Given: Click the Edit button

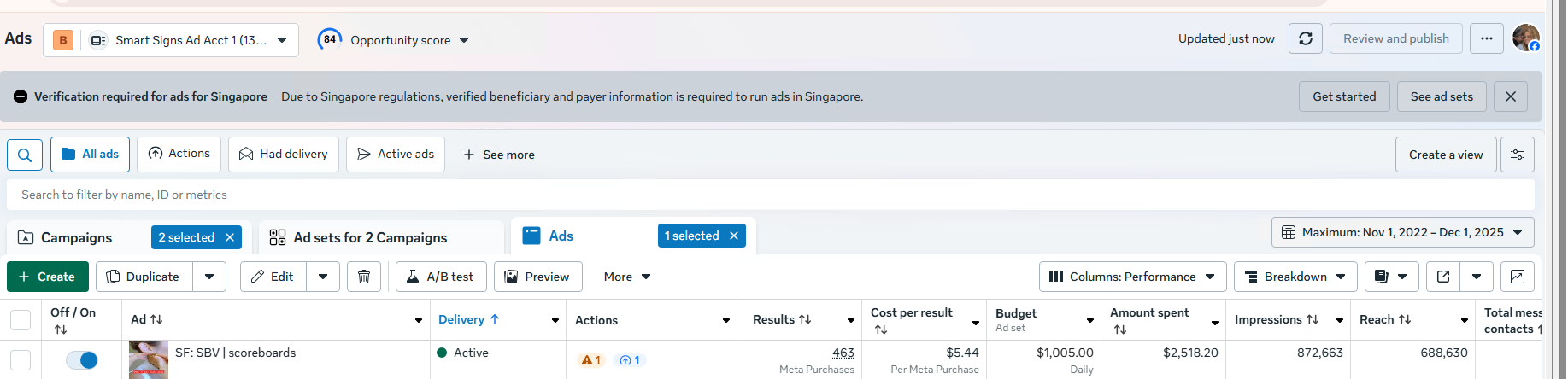Looking at the screenshot, I should pos(273,277).
